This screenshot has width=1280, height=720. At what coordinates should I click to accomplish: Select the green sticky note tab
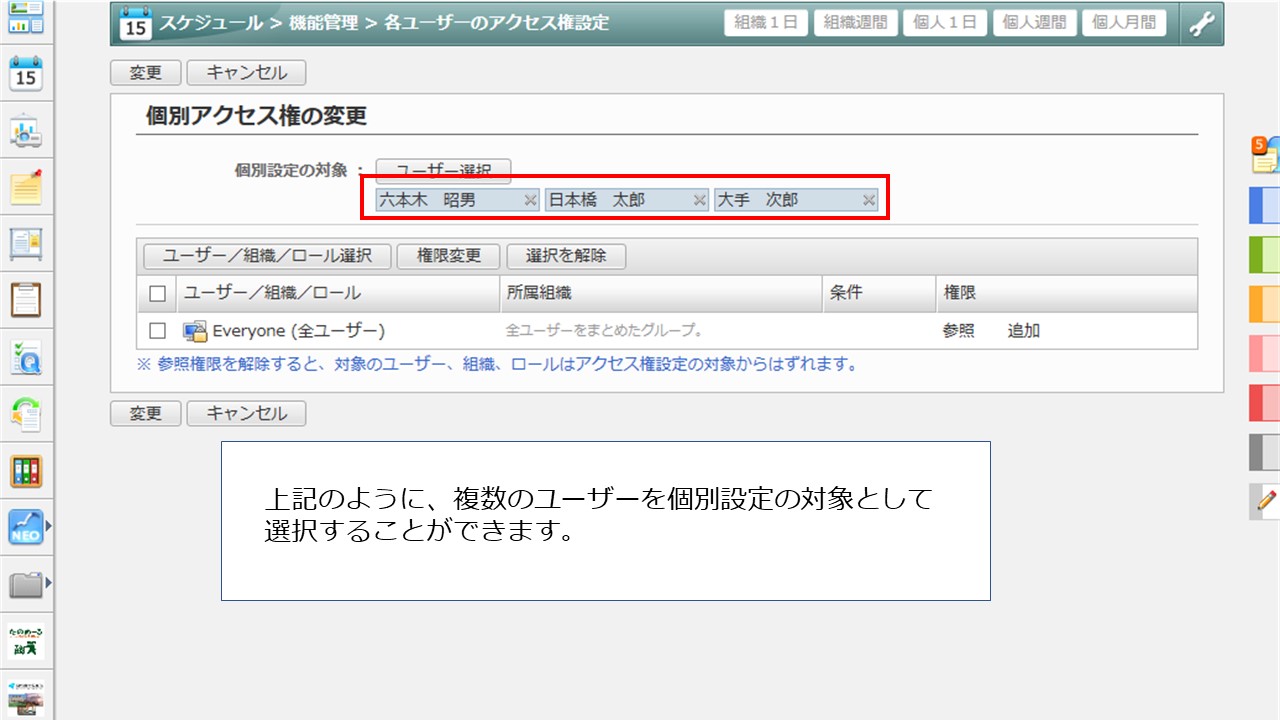[x=1265, y=255]
